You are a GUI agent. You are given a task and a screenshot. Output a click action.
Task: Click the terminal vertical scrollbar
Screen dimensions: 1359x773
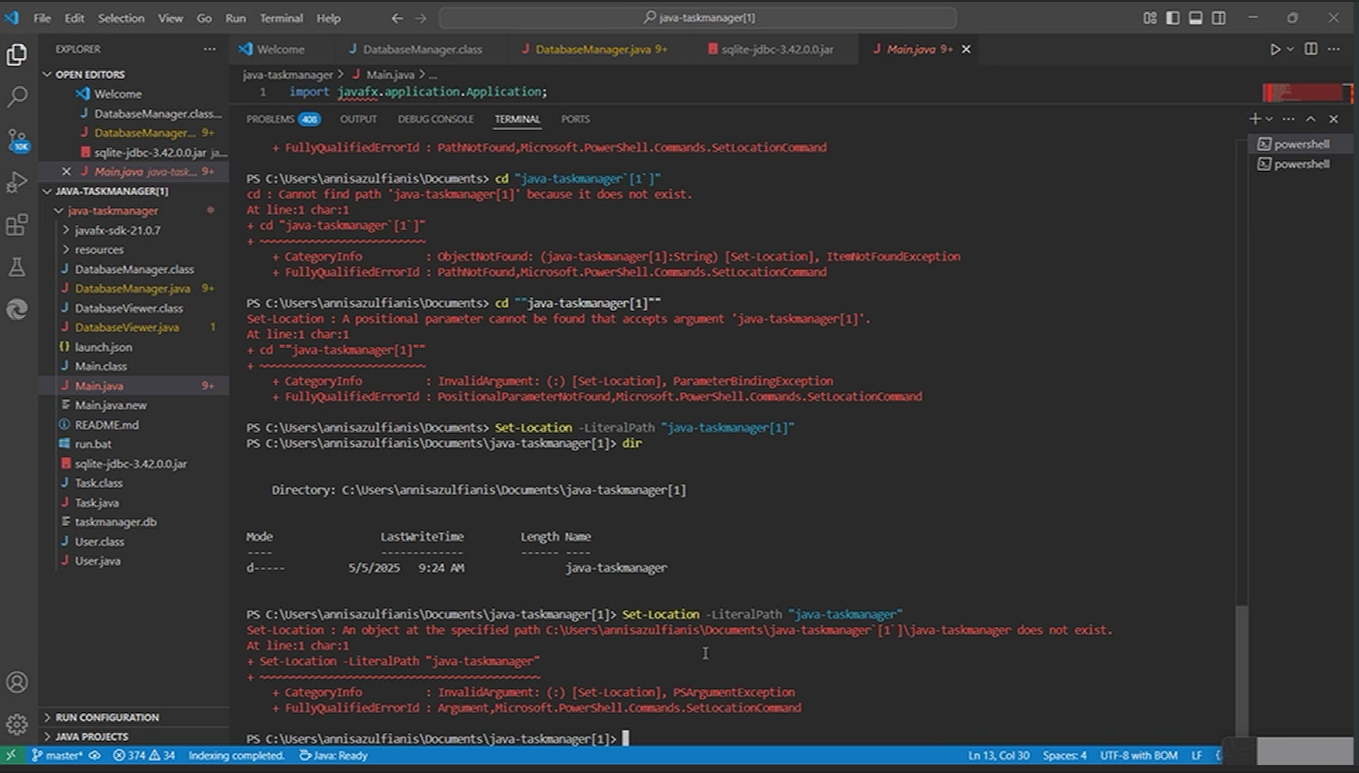coord(1242,669)
